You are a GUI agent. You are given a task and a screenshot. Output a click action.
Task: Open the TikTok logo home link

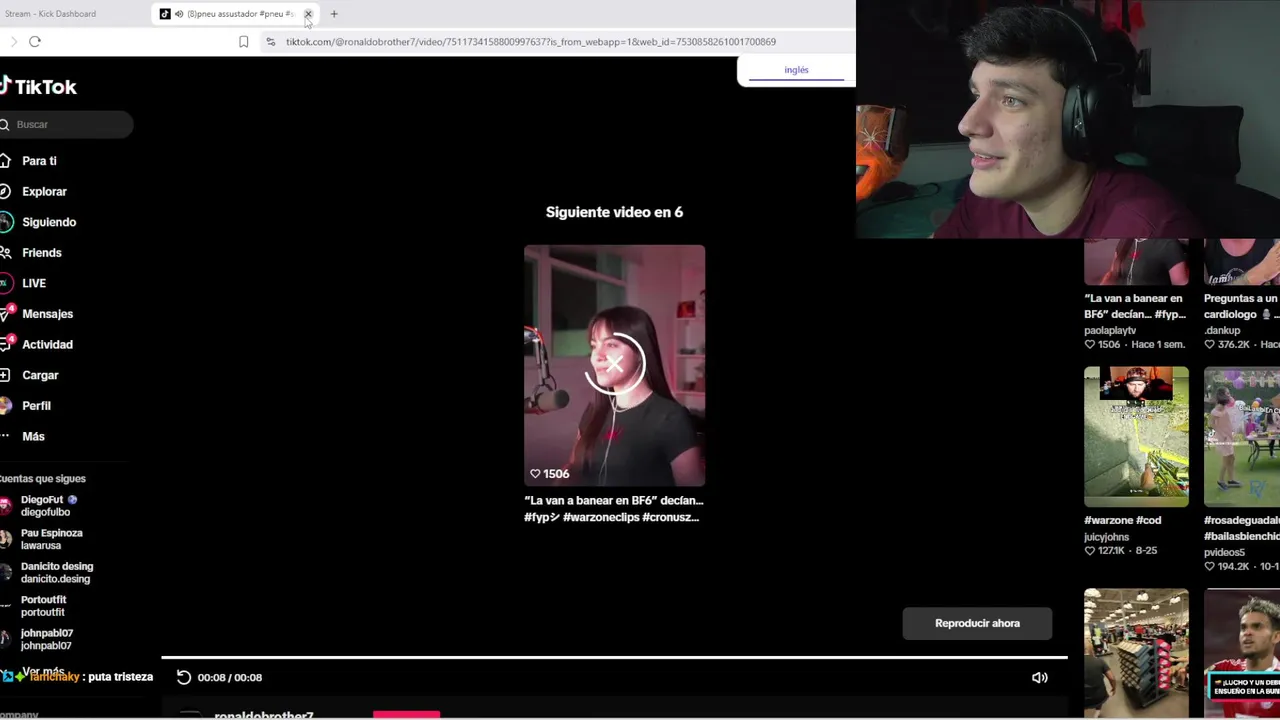click(x=39, y=87)
